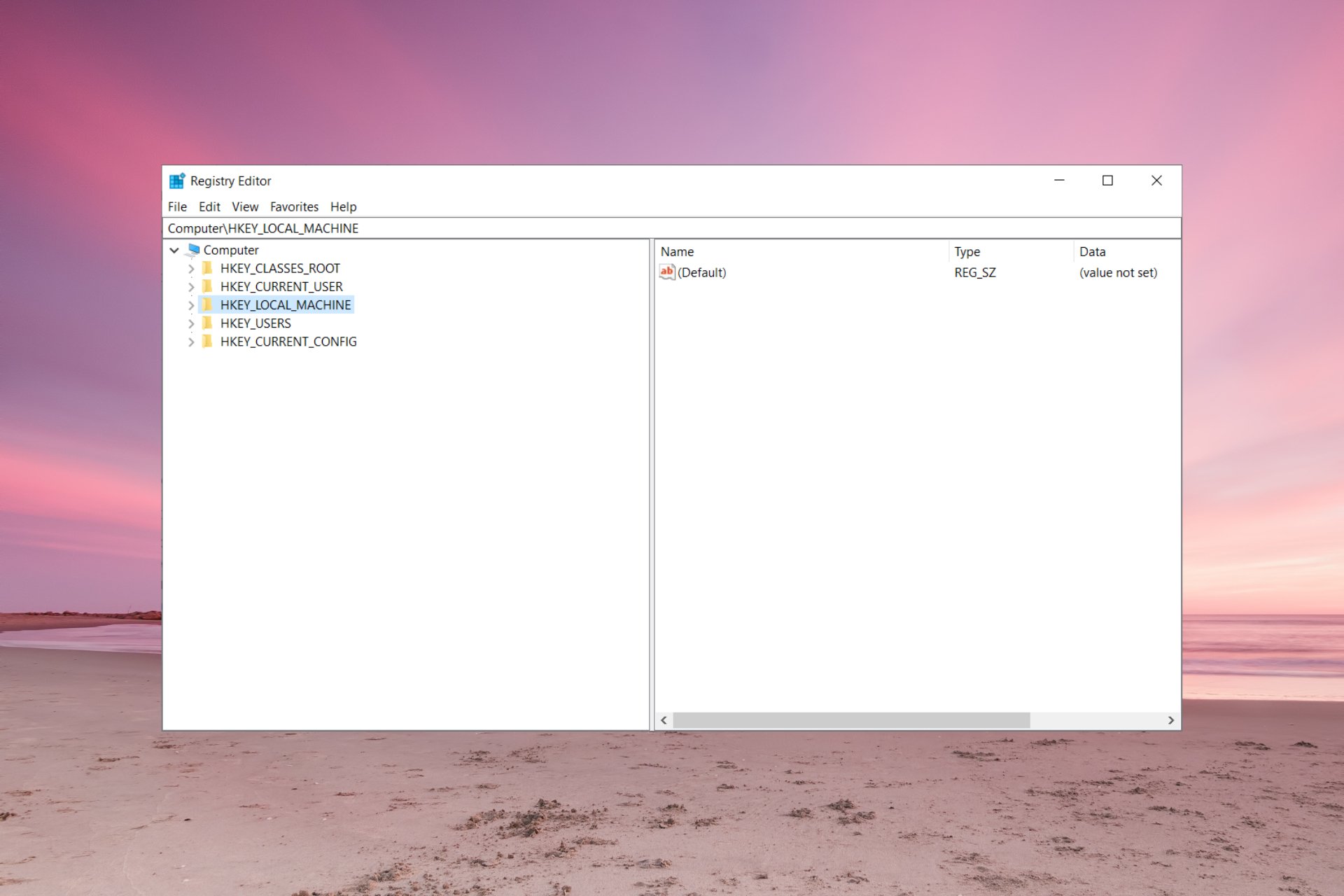The height and width of the screenshot is (896, 1344).
Task: Select the HKEY_CLASSES_ROOT label
Action: (x=280, y=268)
